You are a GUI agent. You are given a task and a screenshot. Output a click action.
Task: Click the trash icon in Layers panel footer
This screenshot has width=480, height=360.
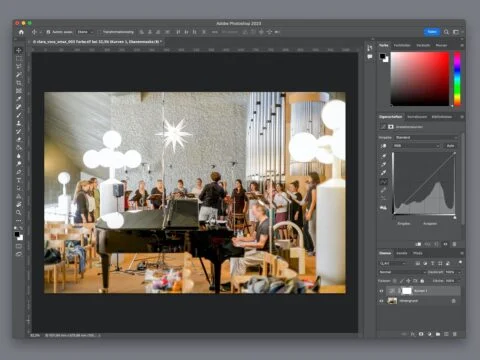click(455, 334)
